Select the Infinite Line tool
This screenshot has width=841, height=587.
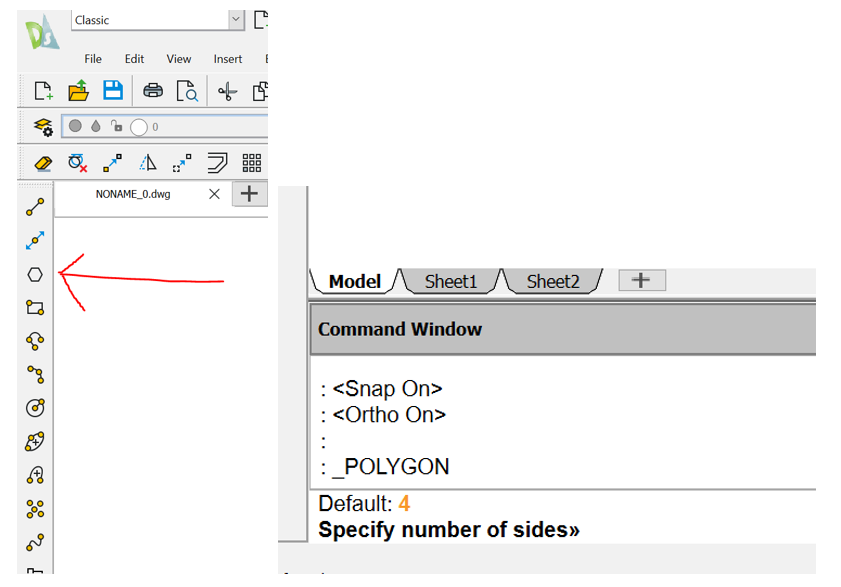(35, 240)
